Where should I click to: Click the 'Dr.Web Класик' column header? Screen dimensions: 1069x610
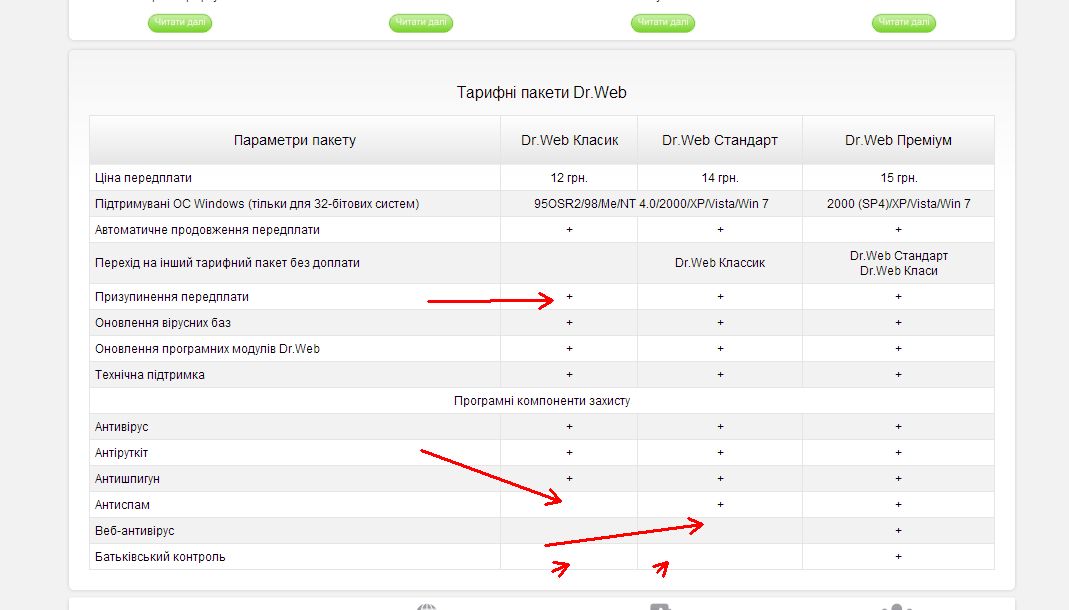[x=569, y=140]
